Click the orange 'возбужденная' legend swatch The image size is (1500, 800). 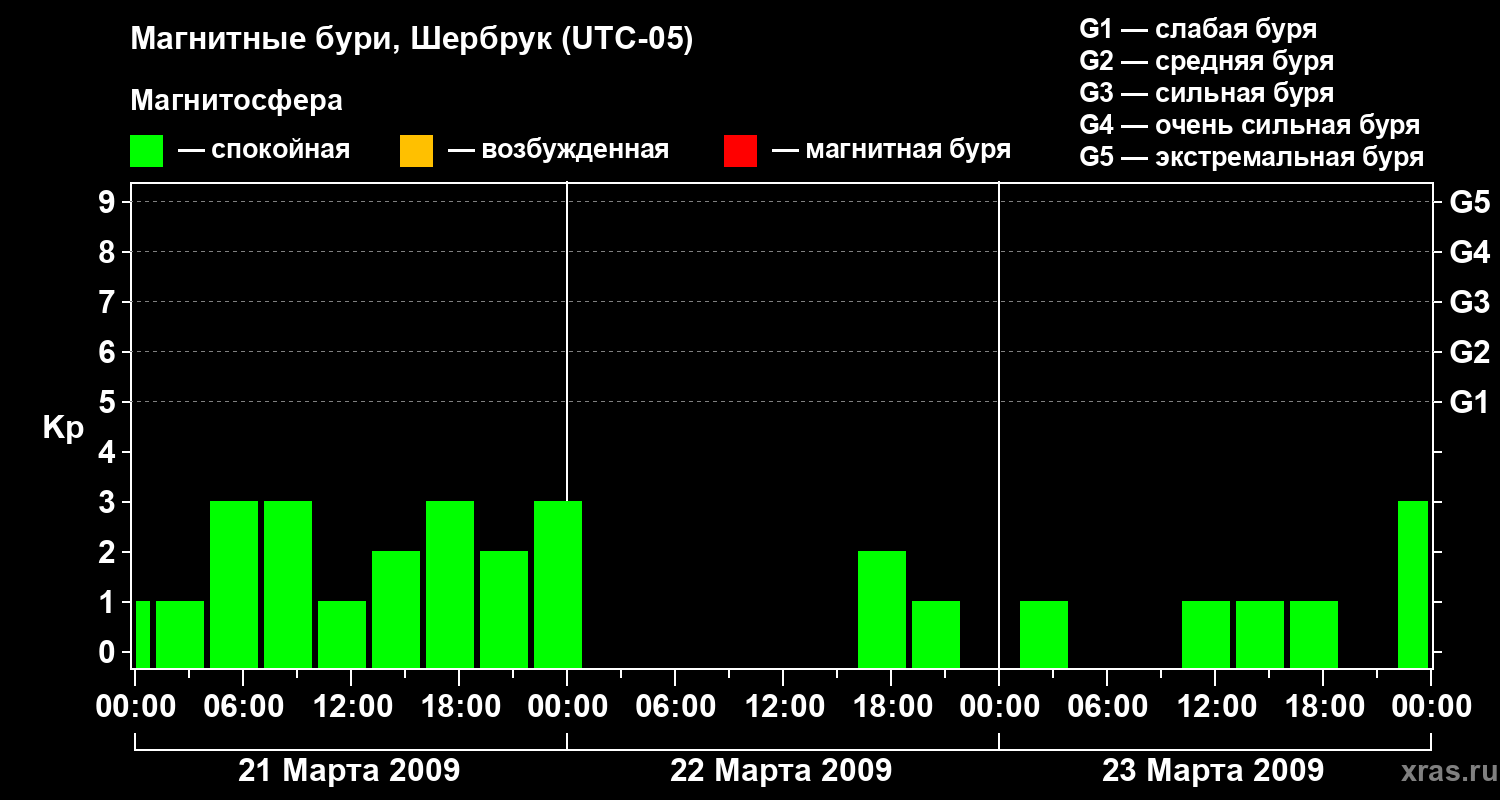point(416,151)
